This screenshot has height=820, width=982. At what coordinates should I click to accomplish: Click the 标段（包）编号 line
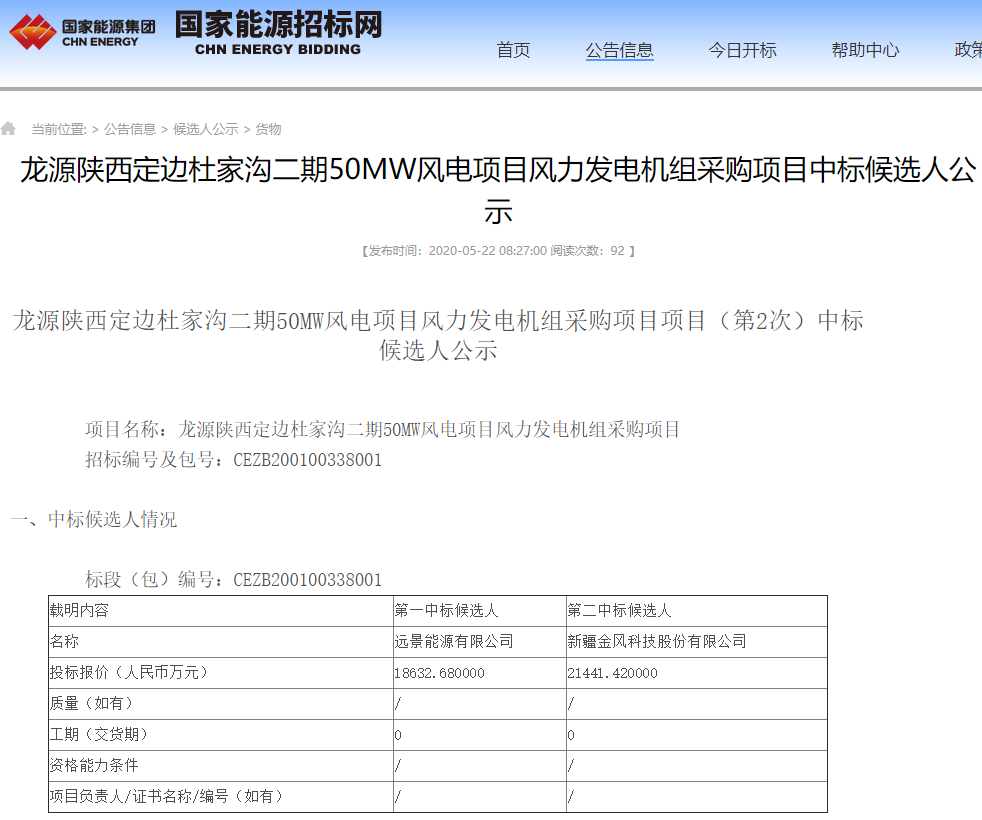point(234,579)
